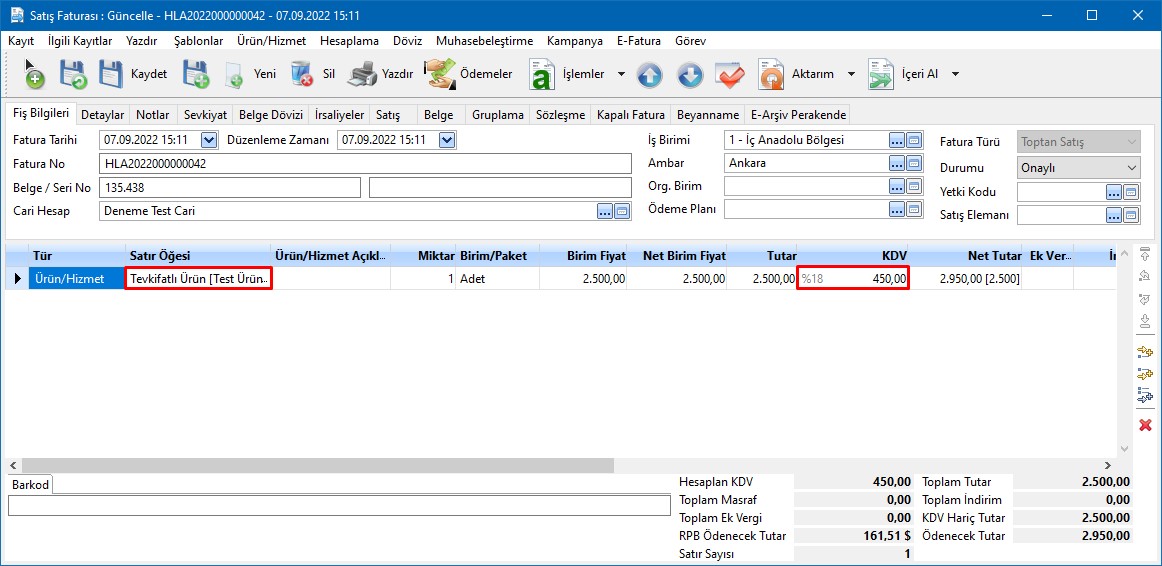The width and height of the screenshot is (1162, 566).
Task: Open Ödemeler payments from toolbar
Action: (468, 74)
